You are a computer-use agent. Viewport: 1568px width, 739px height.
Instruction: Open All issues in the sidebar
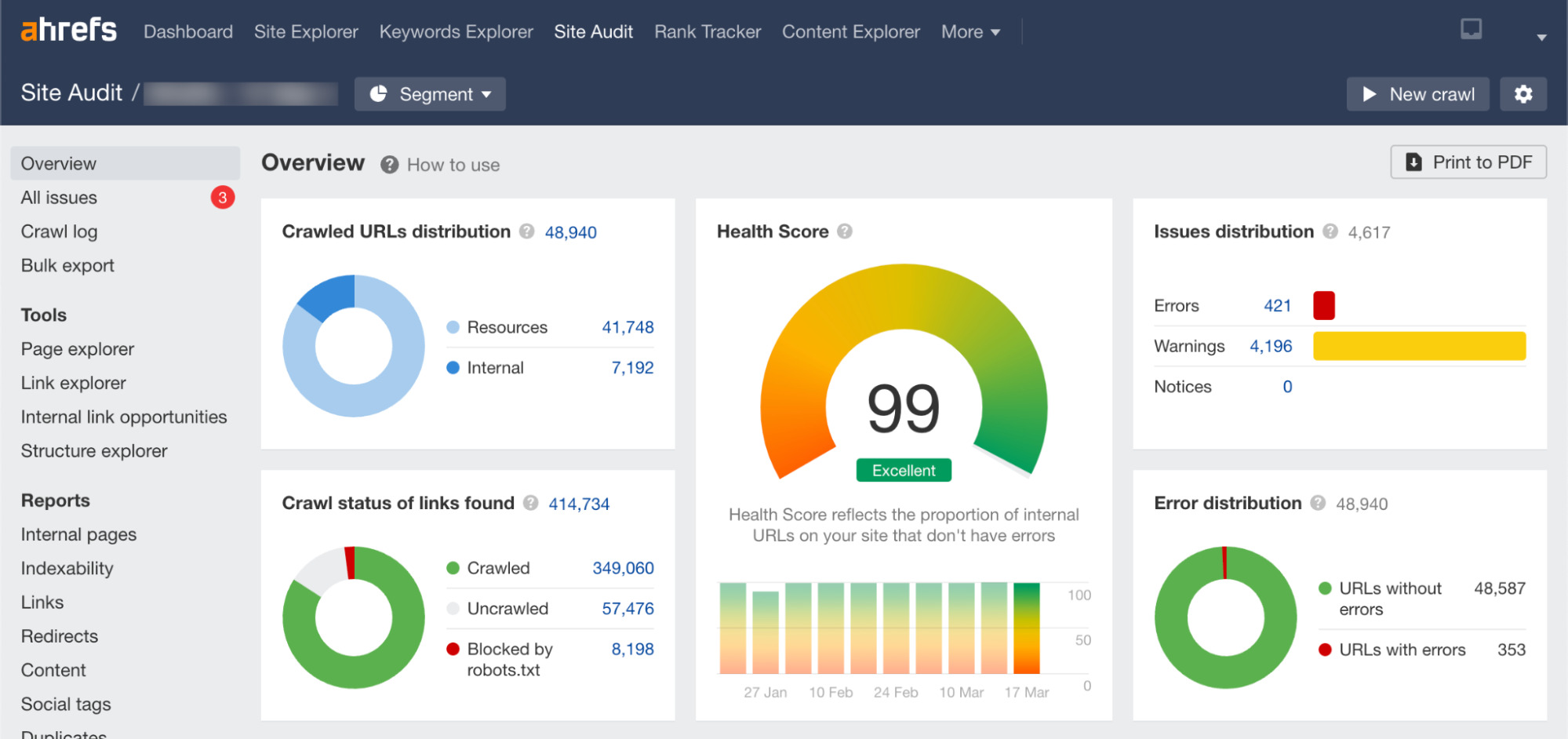click(60, 198)
